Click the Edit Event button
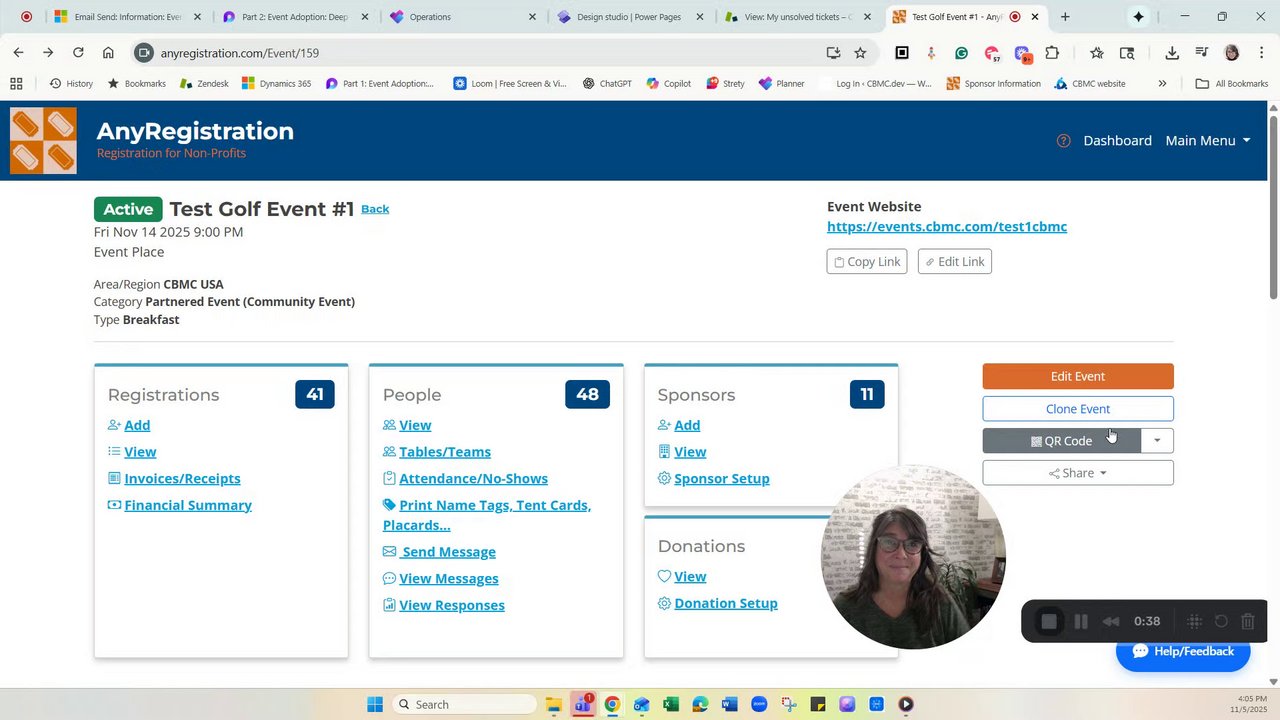The height and width of the screenshot is (720, 1280). 1078,377
